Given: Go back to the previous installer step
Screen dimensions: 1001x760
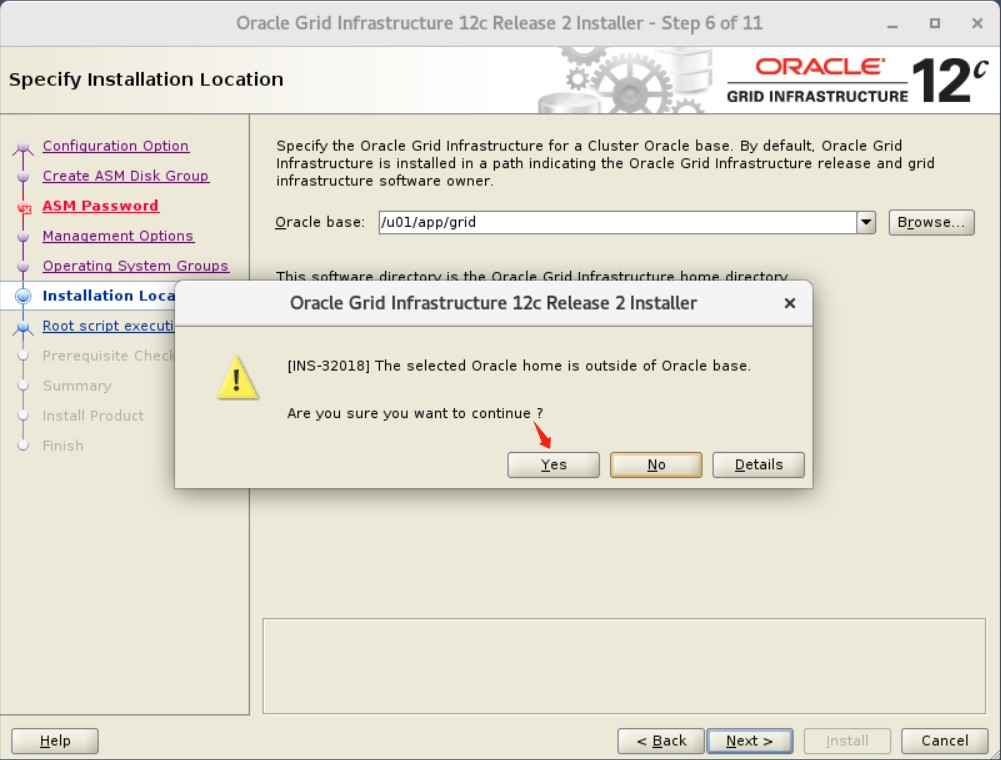Looking at the screenshot, I should pyautogui.click(x=661, y=740).
